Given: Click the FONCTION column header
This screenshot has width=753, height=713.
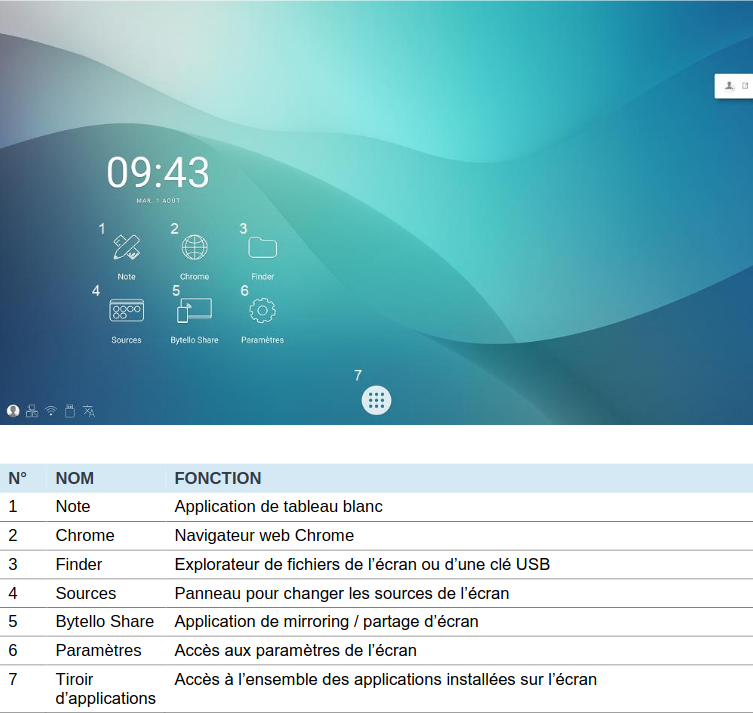Looking at the screenshot, I should (218, 478).
